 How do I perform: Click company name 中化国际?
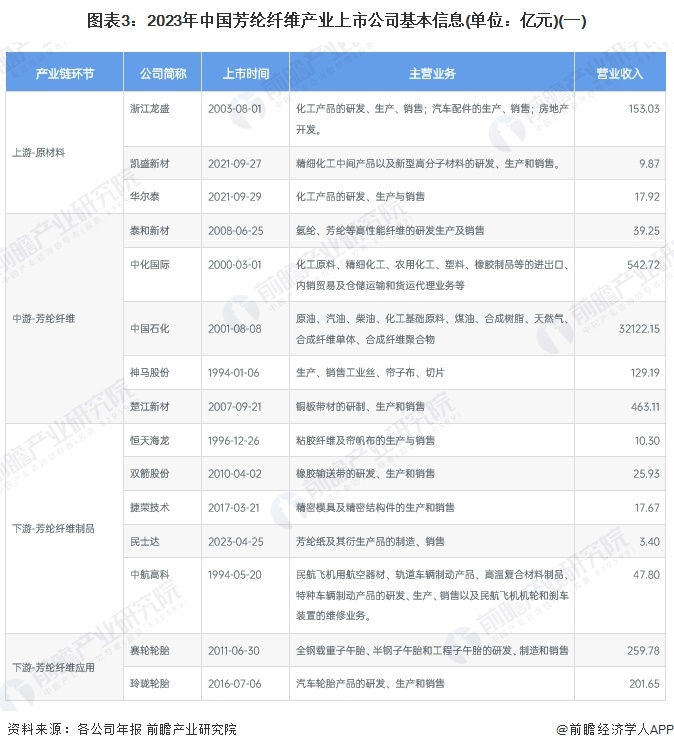click(150, 265)
